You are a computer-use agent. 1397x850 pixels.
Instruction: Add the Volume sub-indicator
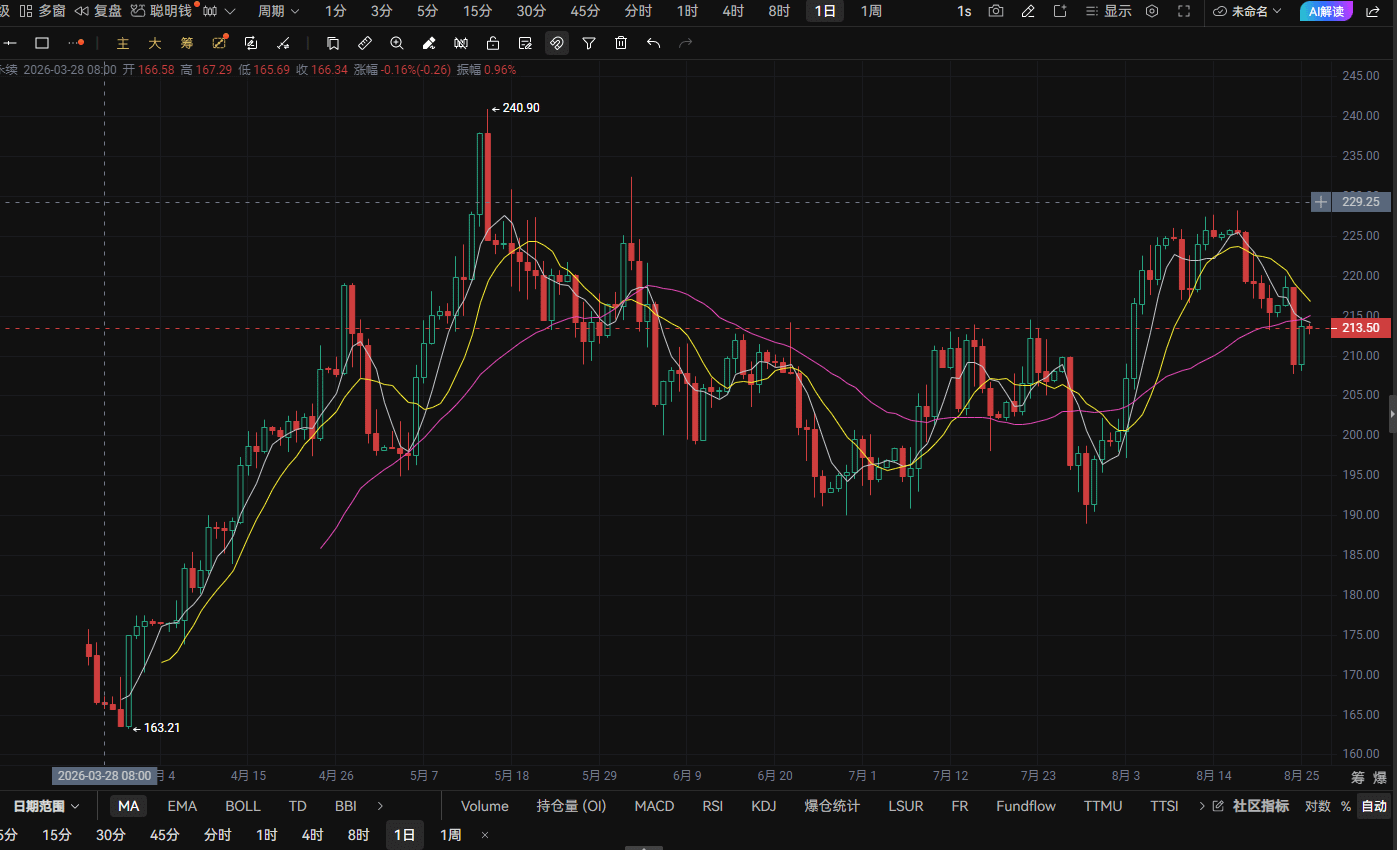[x=485, y=806]
